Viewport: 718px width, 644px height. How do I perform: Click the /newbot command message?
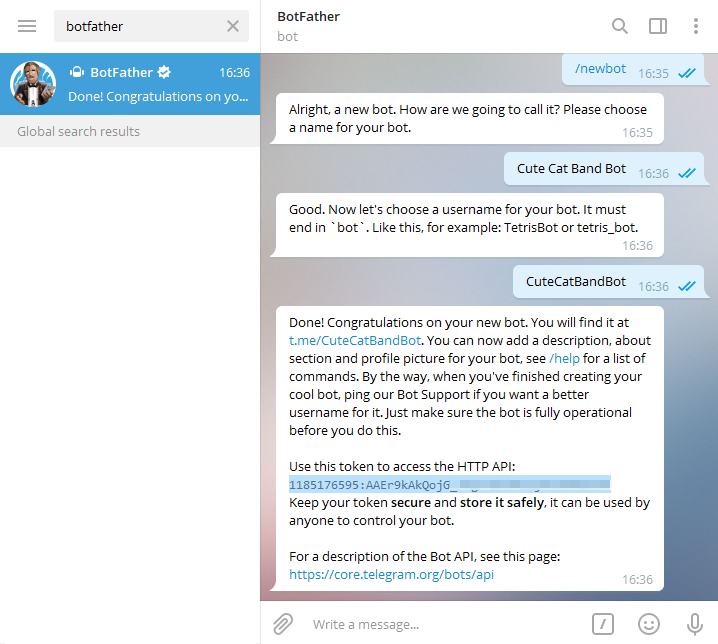[x=600, y=69]
